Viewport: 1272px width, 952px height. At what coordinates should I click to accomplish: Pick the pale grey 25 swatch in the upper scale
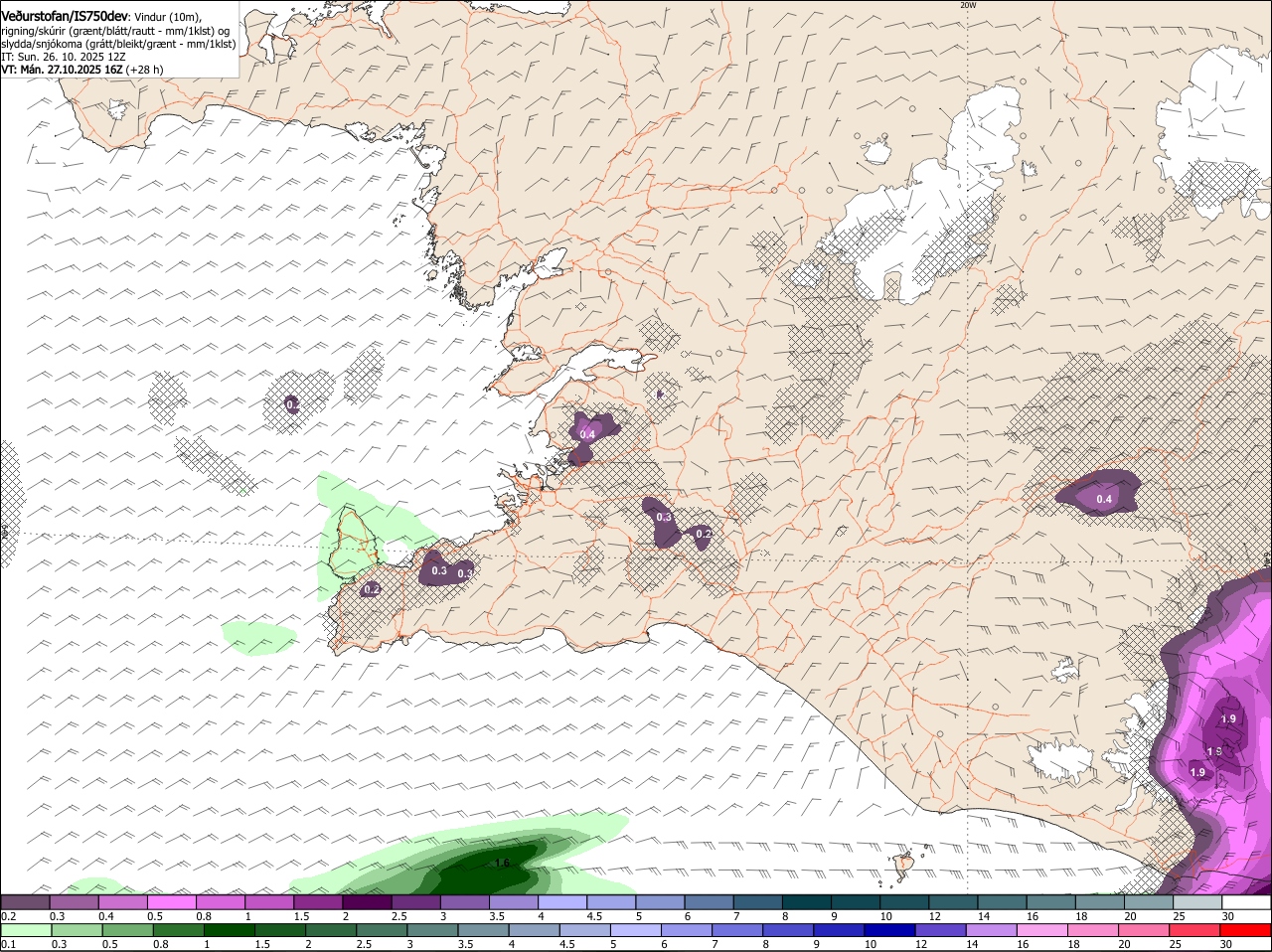pos(1197,901)
